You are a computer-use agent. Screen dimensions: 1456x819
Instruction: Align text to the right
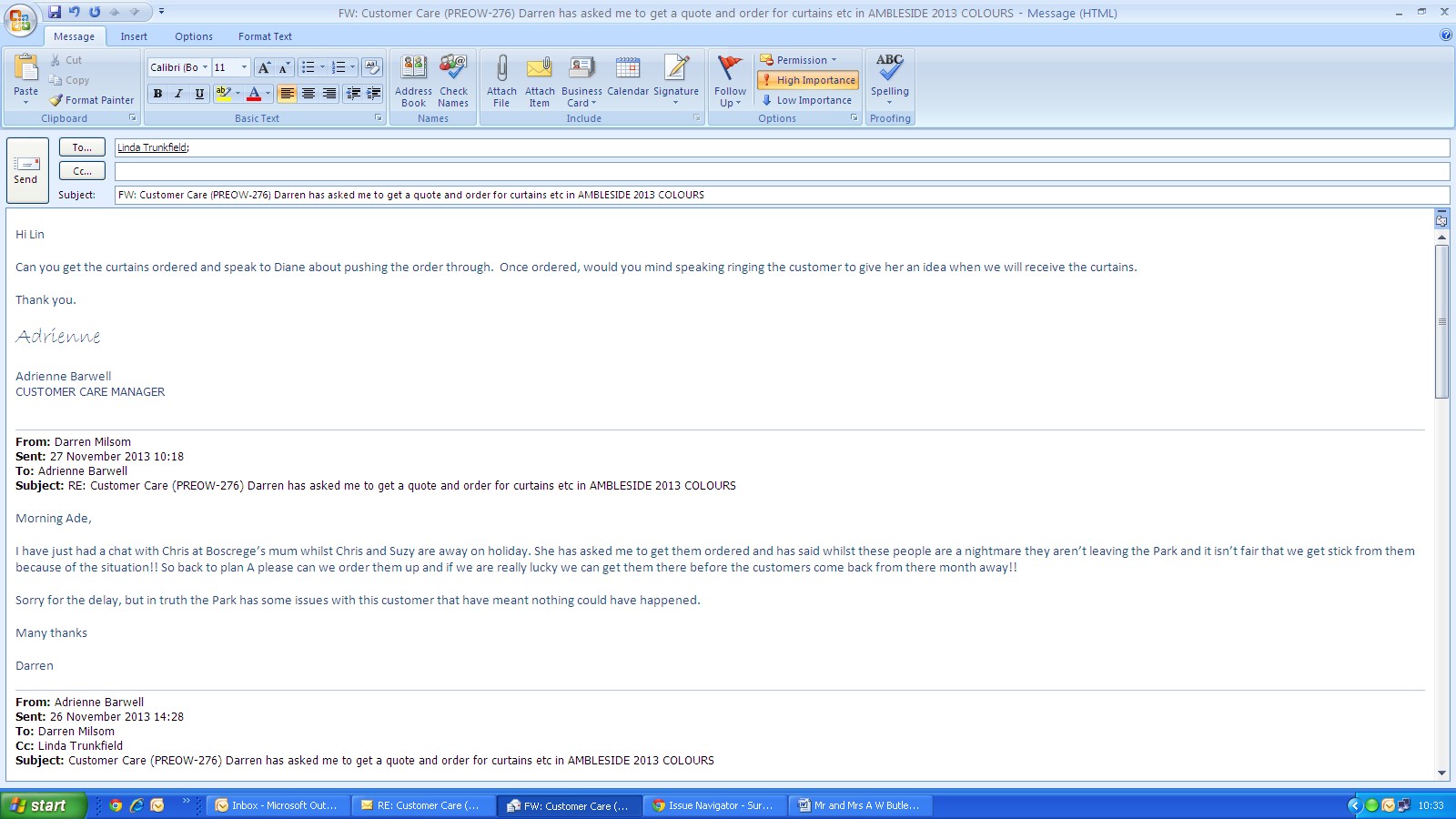pyautogui.click(x=329, y=94)
